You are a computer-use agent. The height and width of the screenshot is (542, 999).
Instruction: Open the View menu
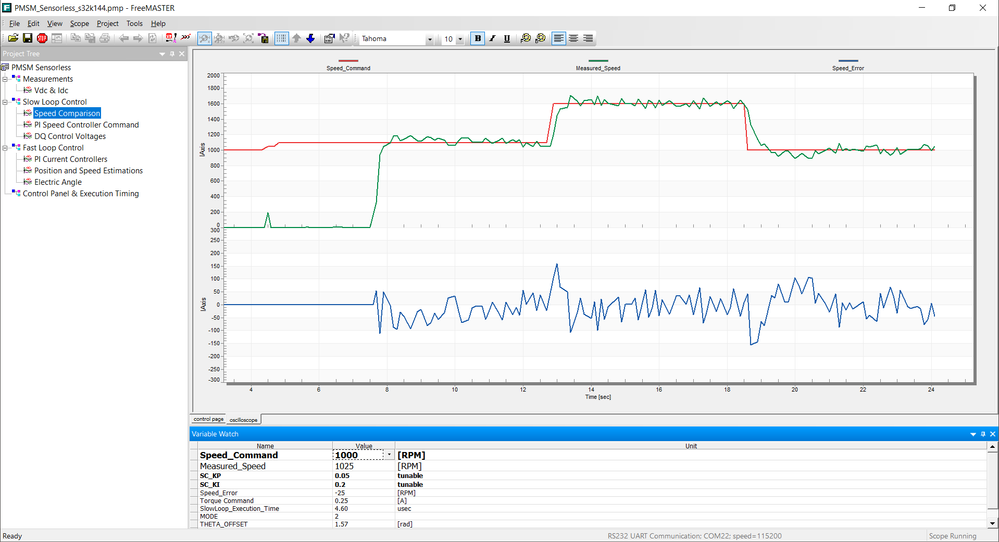pos(55,24)
